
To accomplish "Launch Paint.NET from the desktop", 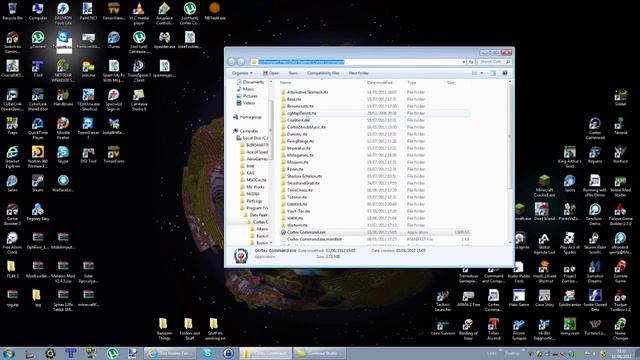I will click(88, 11).
